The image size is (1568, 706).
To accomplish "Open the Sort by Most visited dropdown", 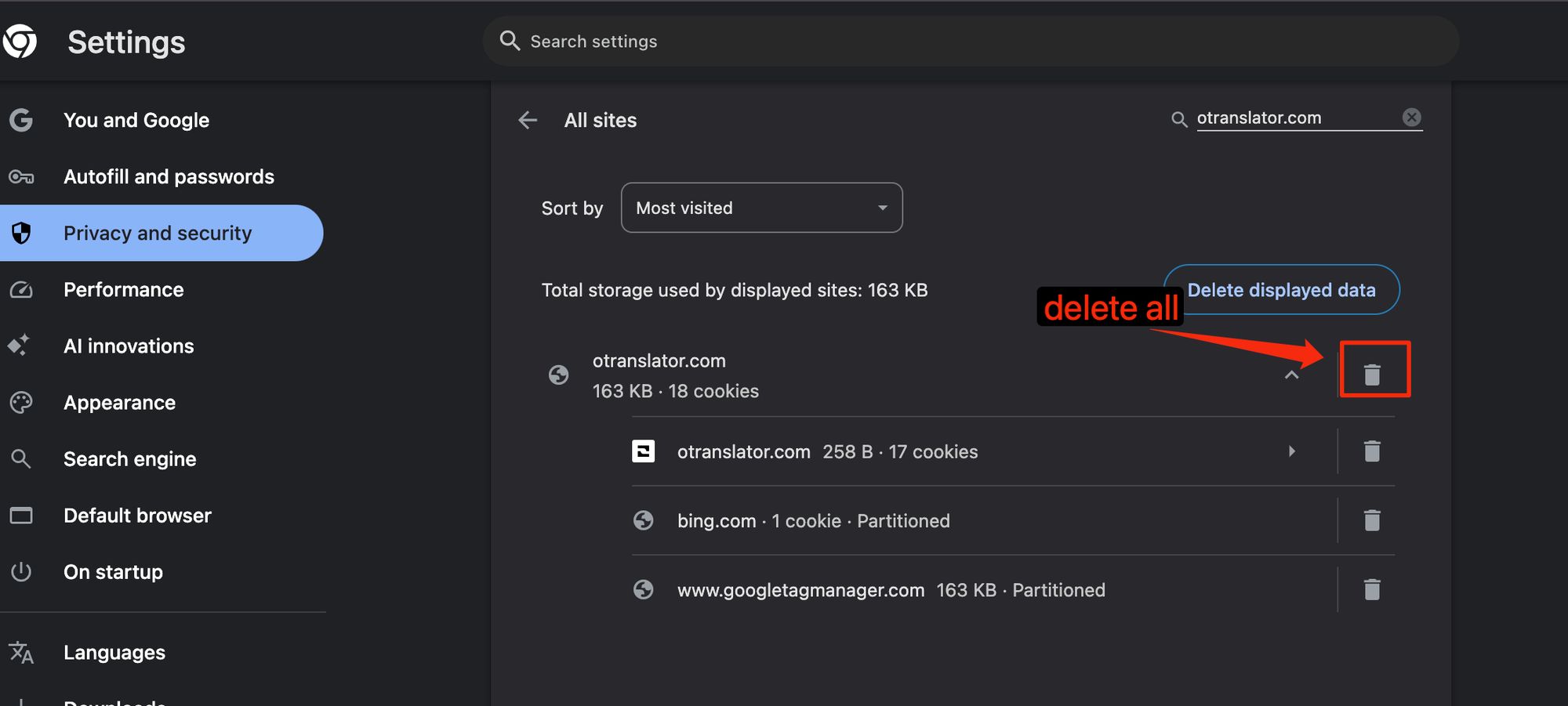I will pos(761,208).
